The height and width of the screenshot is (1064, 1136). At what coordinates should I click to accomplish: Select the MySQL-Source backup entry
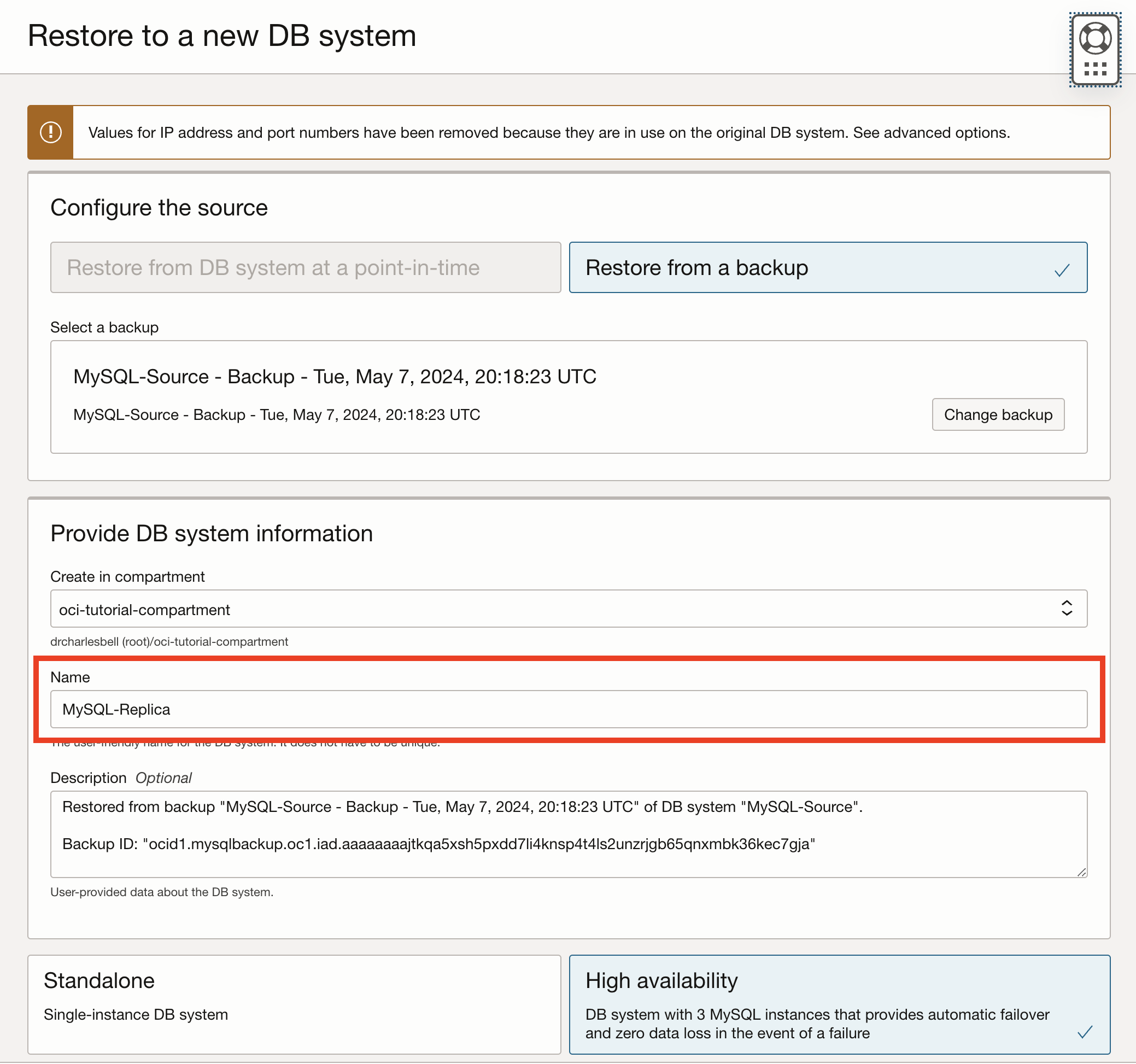click(334, 377)
